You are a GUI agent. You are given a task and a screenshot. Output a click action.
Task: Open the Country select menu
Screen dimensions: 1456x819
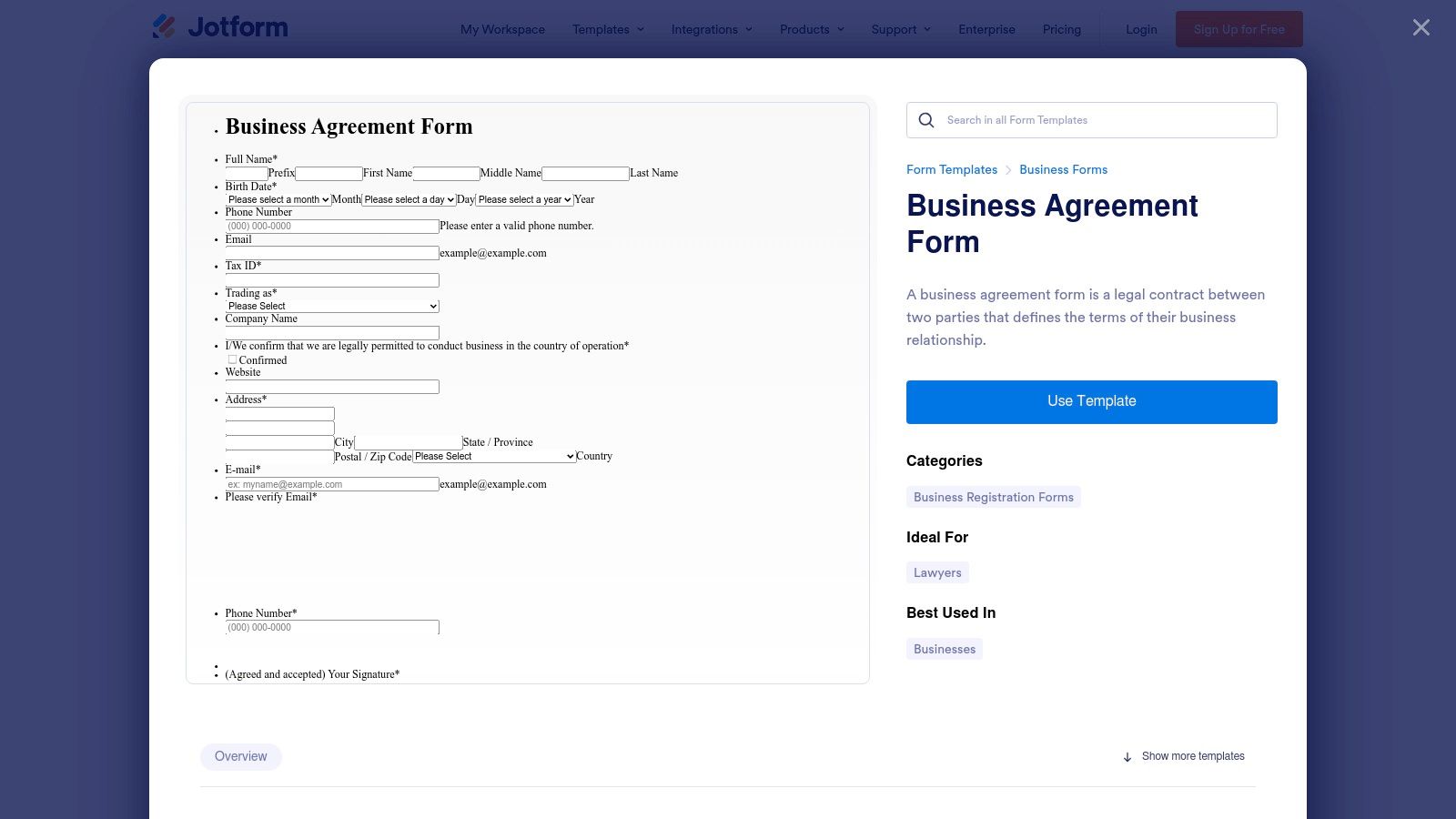[x=492, y=456]
